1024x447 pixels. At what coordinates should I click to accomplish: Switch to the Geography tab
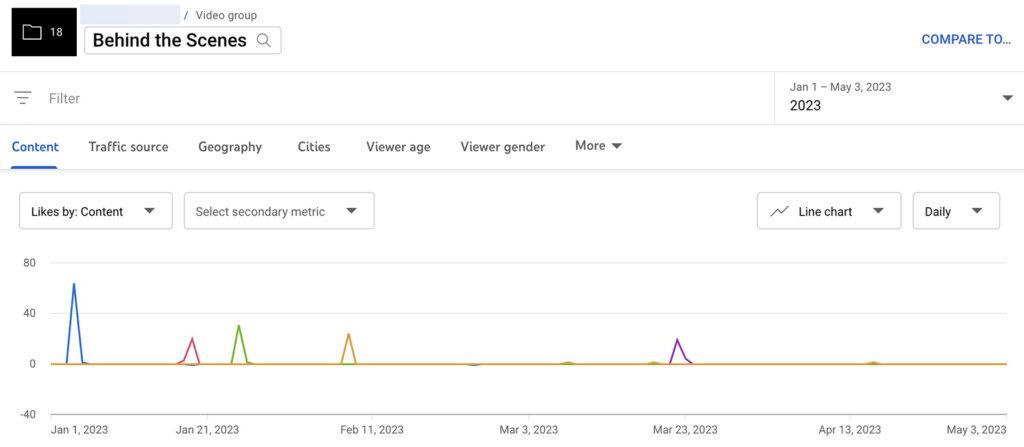230,147
